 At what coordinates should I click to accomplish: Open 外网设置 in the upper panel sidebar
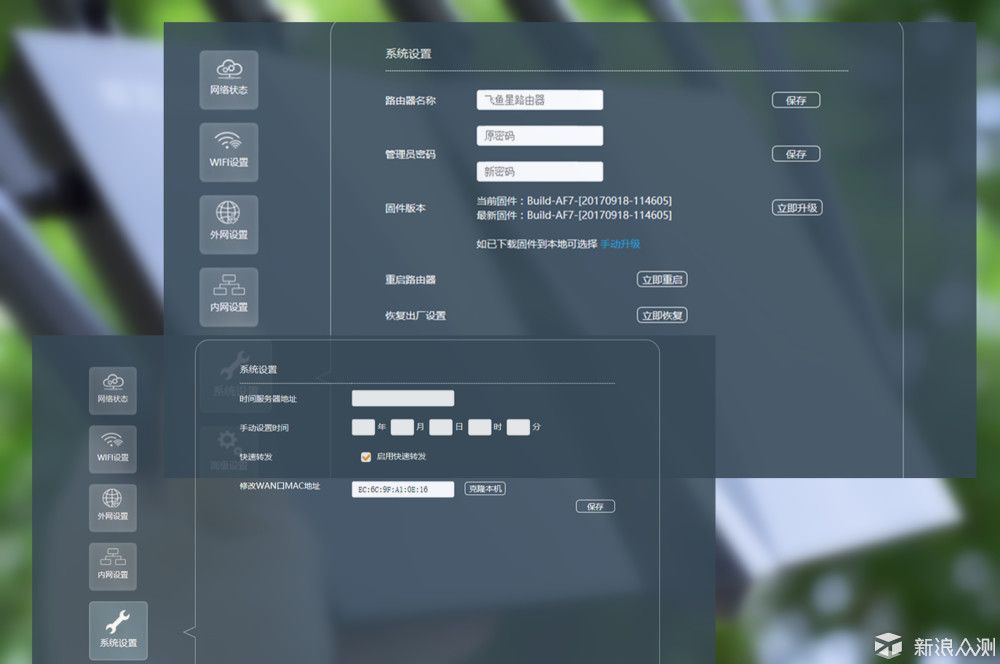click(x=229, y=225)
